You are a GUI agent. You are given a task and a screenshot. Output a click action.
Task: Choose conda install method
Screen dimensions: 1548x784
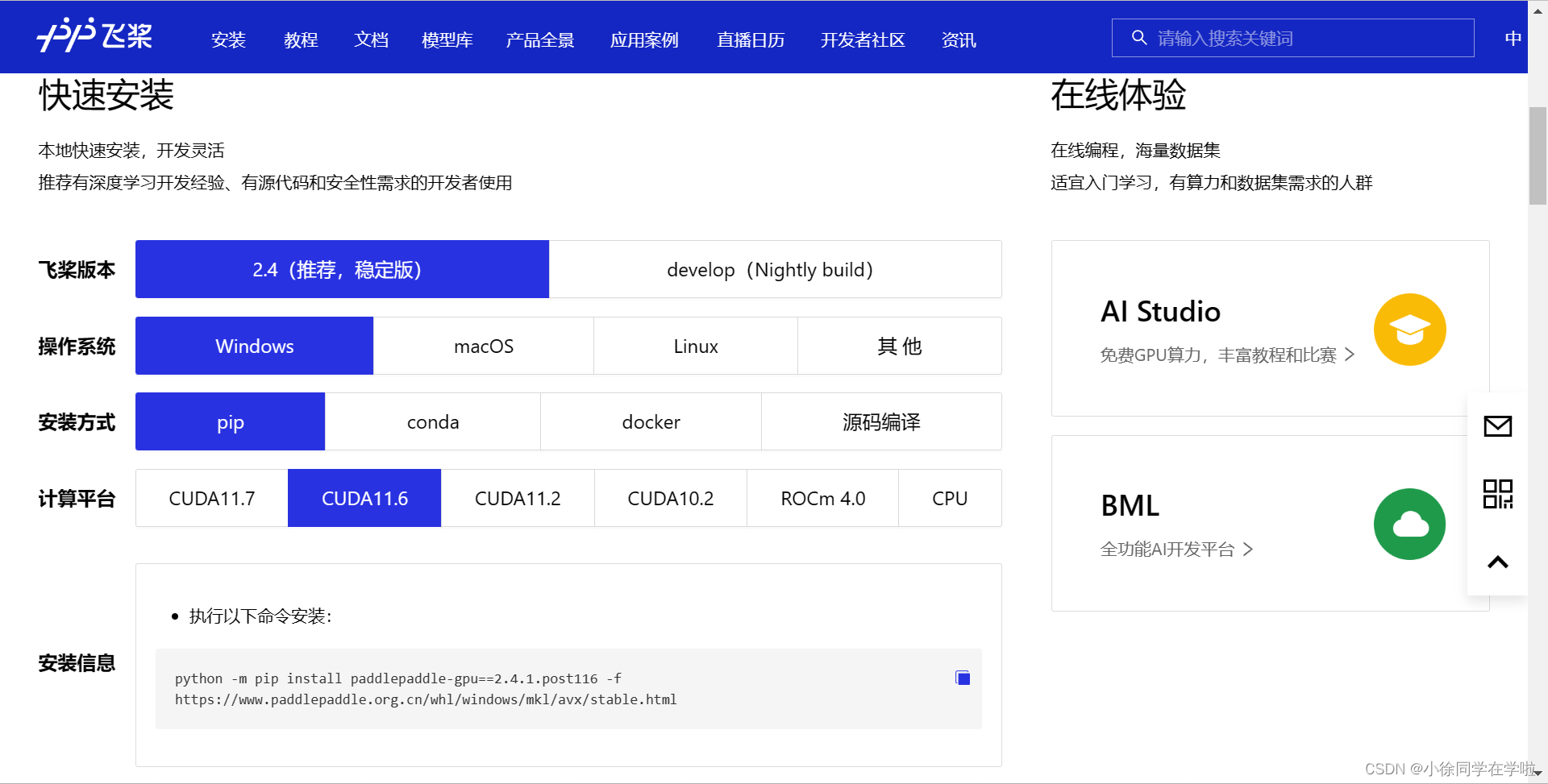[433, 421]
